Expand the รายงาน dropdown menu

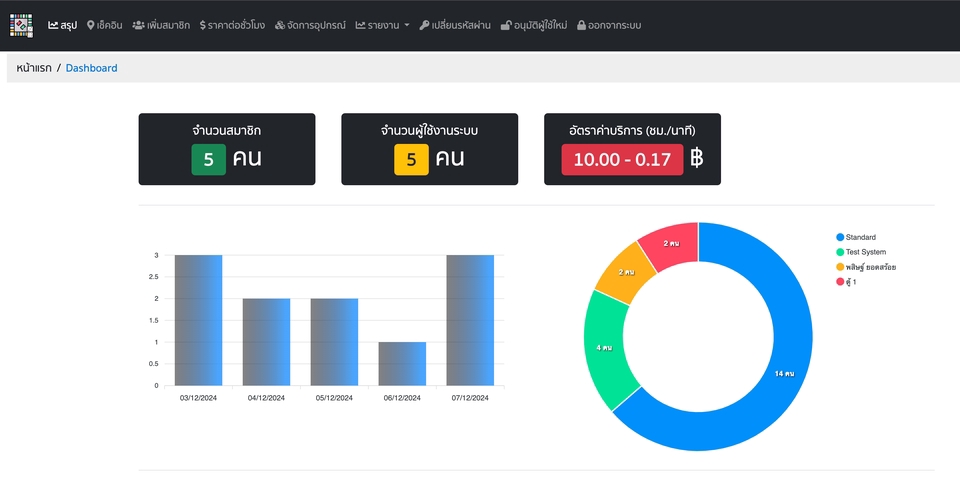pyautogui.click(x=382, y=25)
